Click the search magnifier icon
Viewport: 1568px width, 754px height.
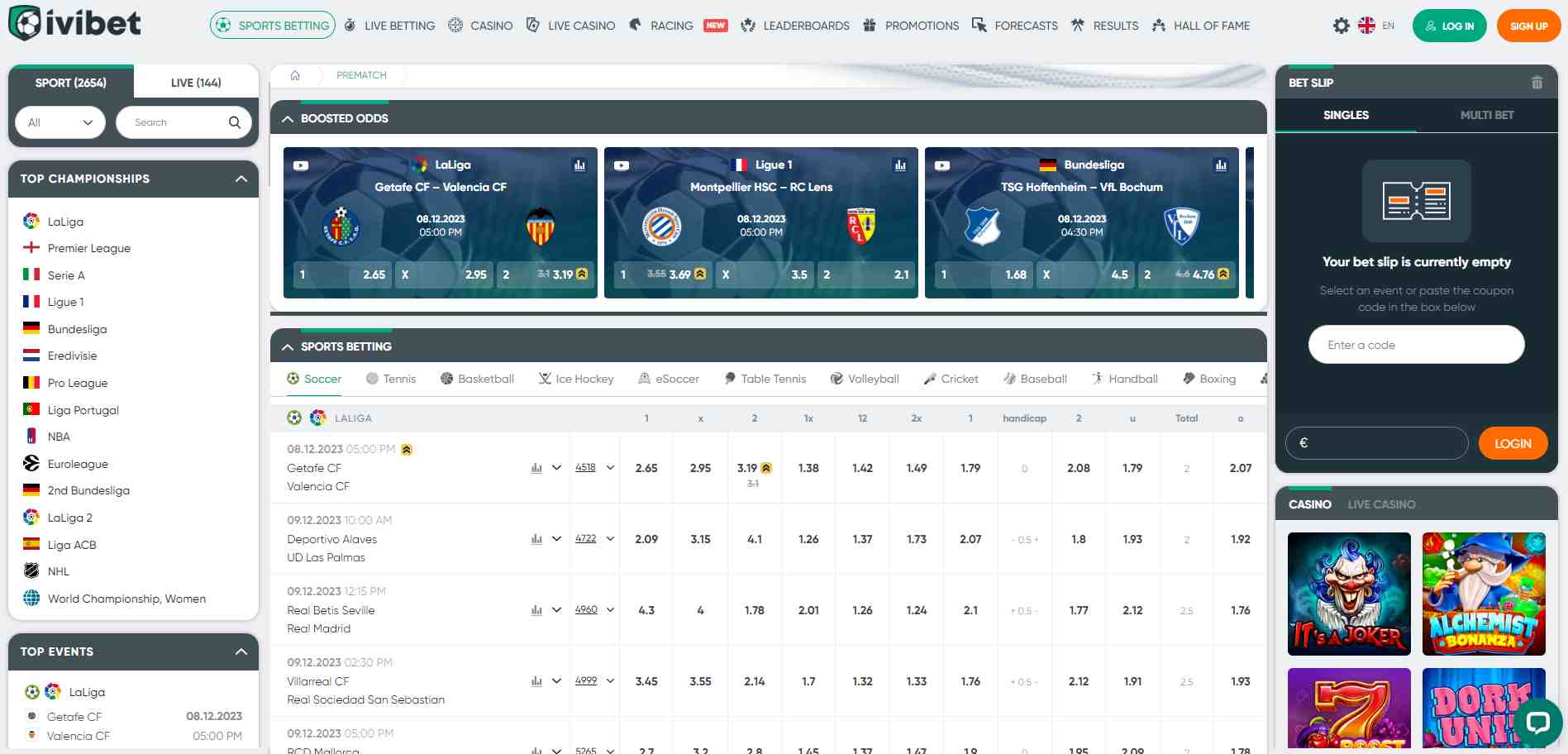pyautogui.click(x=235, y=122)
